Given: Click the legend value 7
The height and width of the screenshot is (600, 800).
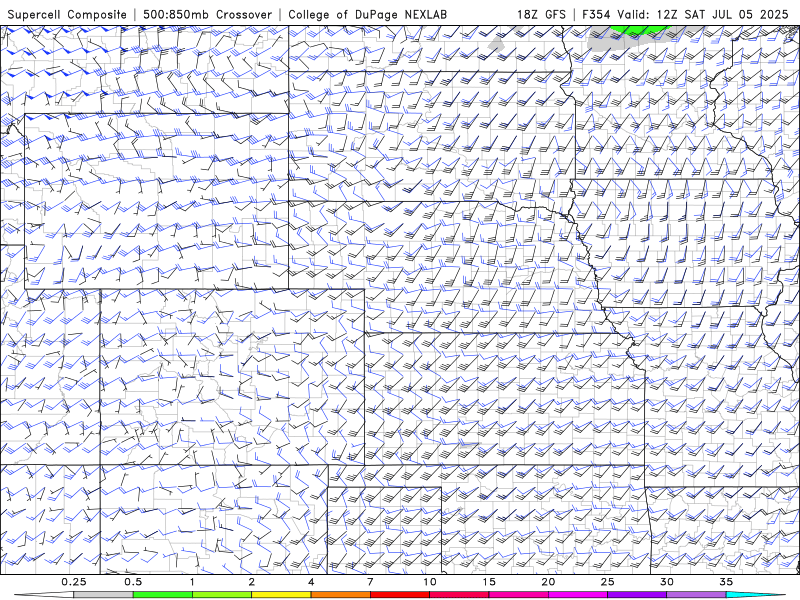Looking at the screenshot, I should tap(370, 582).
